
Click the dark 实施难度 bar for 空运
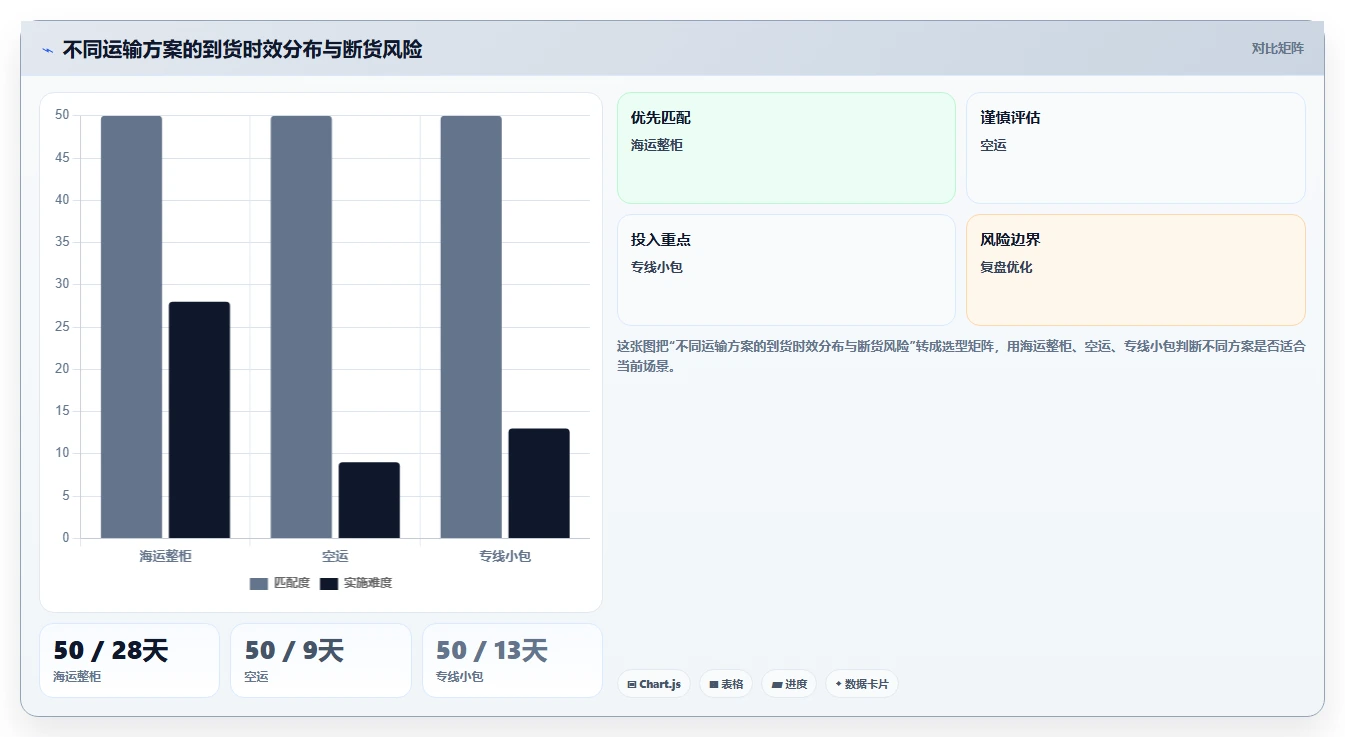(369, 500)
